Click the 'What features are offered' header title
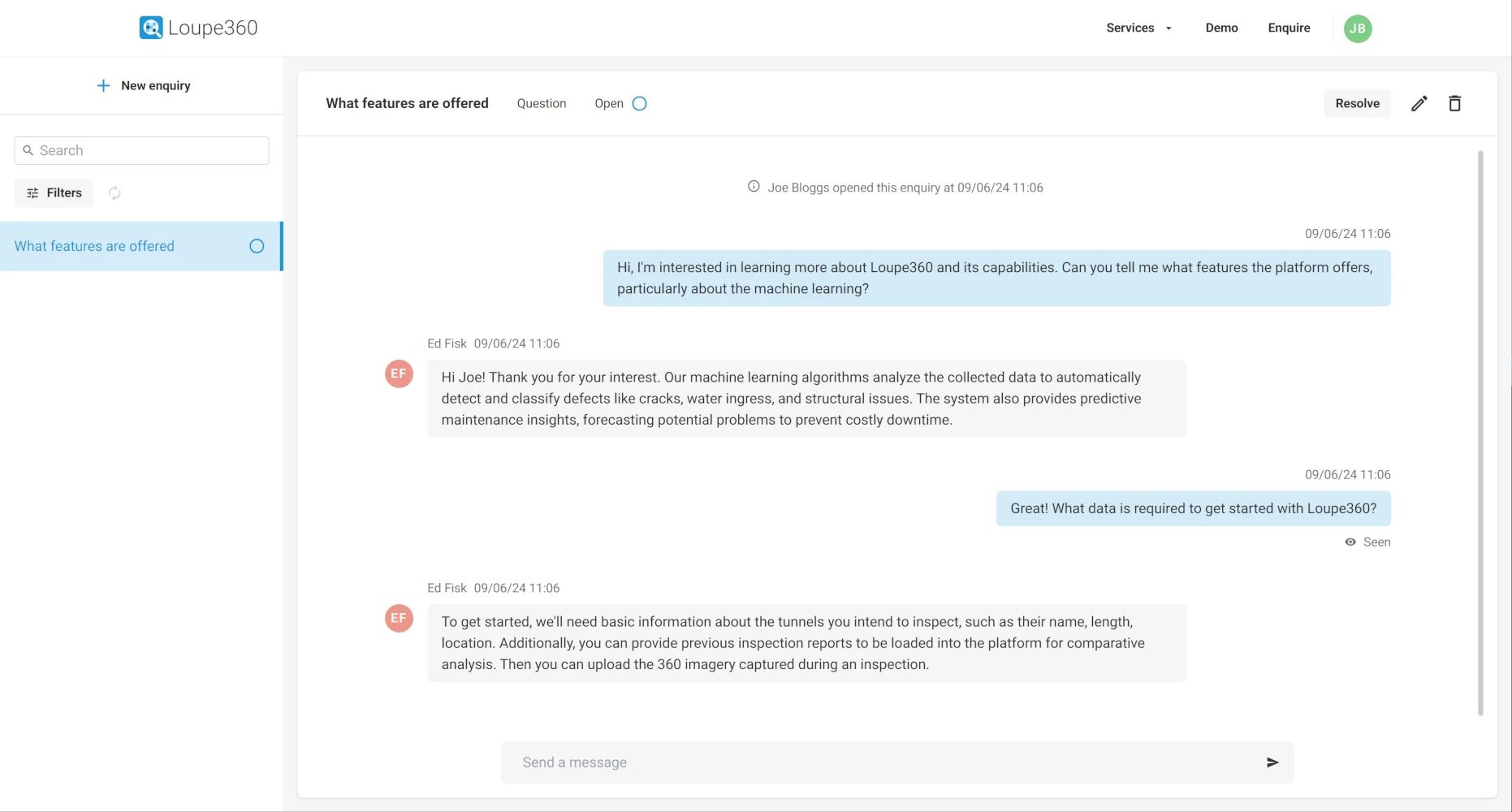This screenshot has height=812, width=1512. [407, 103]
